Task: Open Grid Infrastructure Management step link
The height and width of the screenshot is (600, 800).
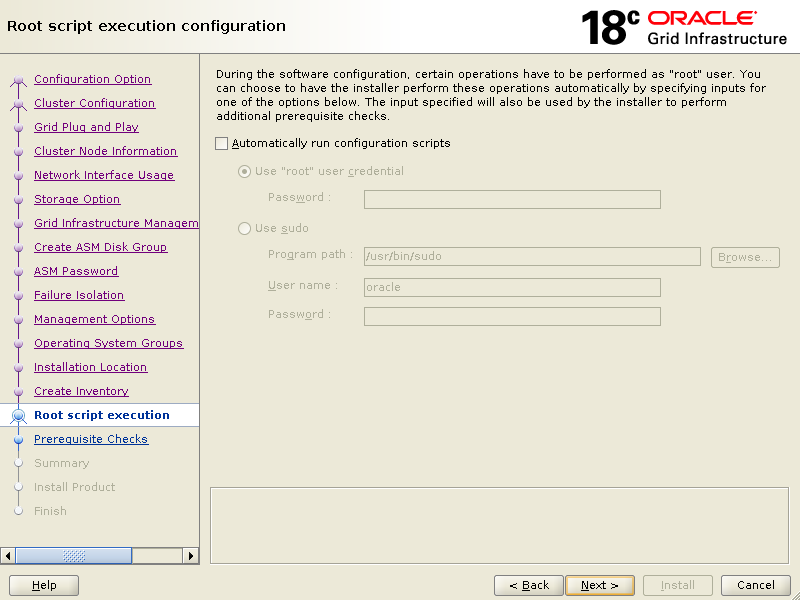Action: point(116,223)
